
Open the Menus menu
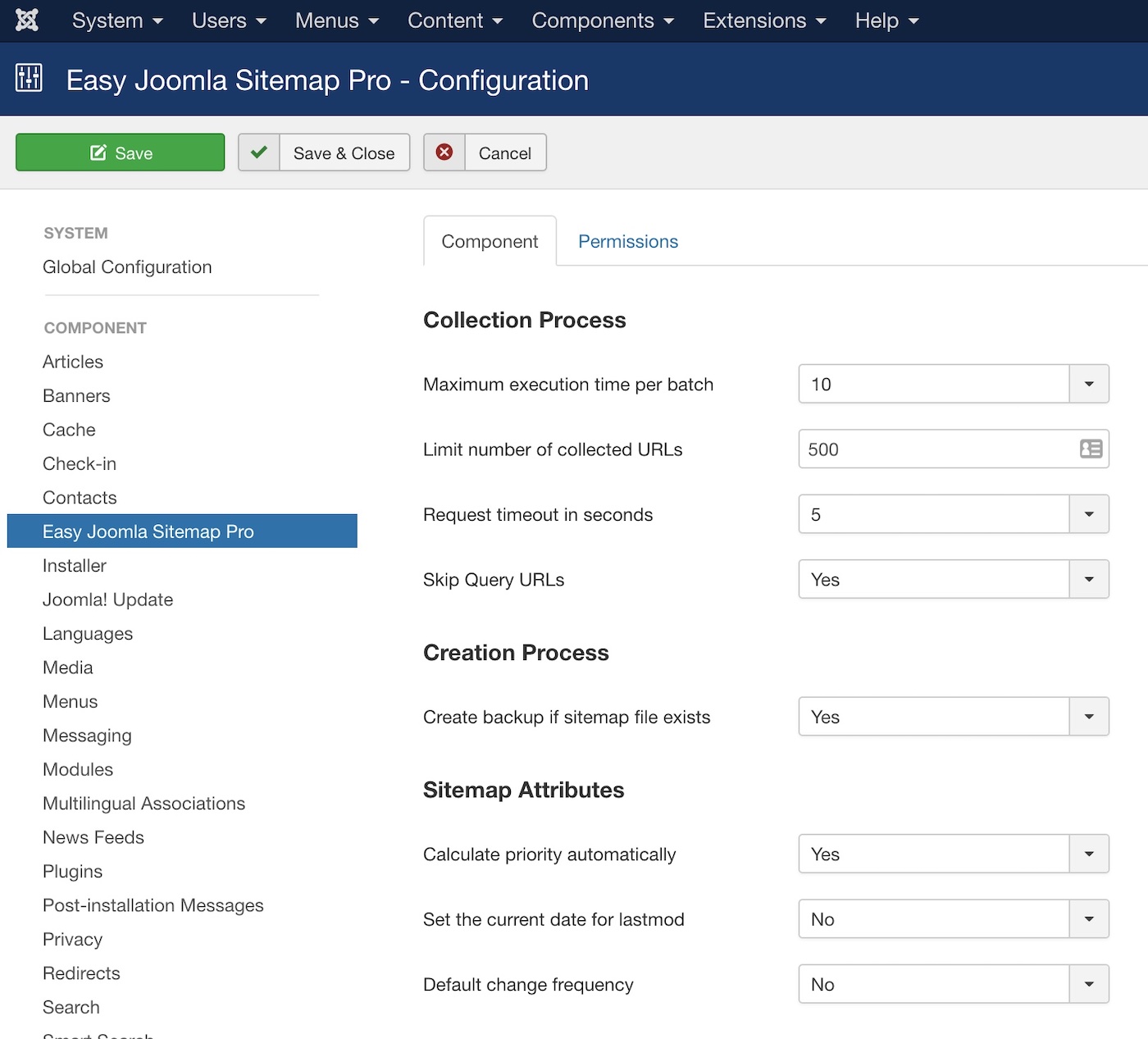click(x=337, y=21)
